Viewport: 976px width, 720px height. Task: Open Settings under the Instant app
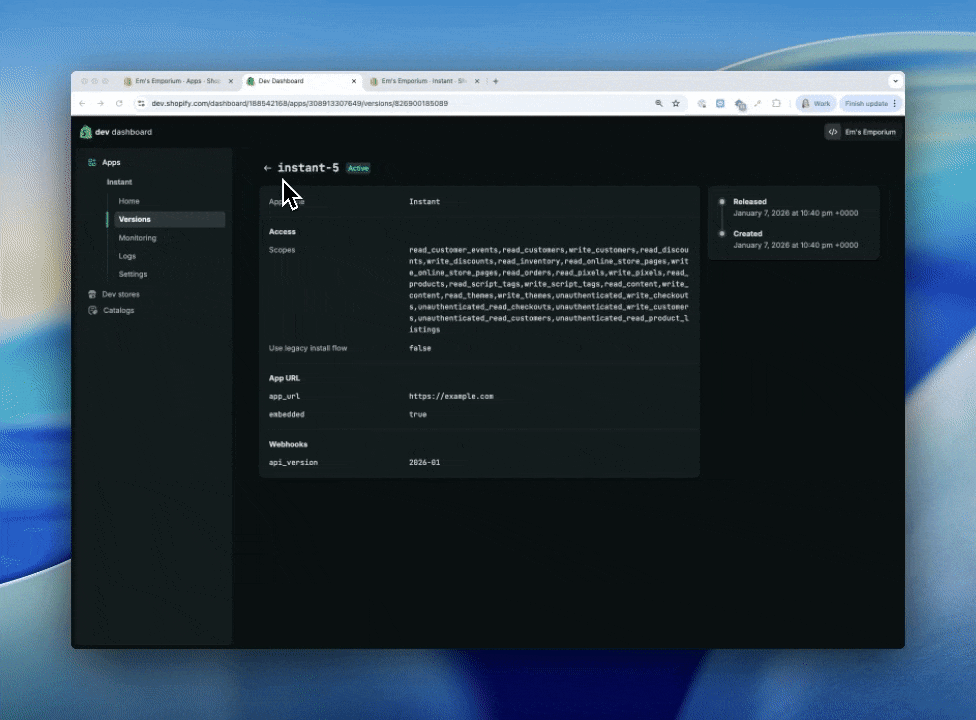[132, 274]
